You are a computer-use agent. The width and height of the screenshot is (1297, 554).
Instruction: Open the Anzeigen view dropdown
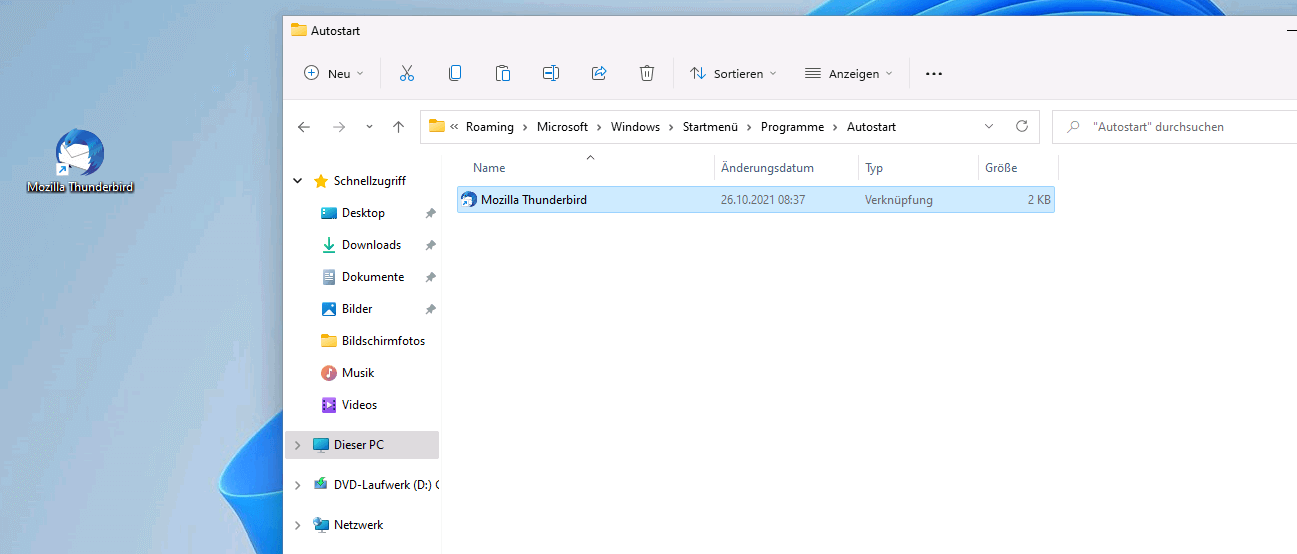coord(848,73)
